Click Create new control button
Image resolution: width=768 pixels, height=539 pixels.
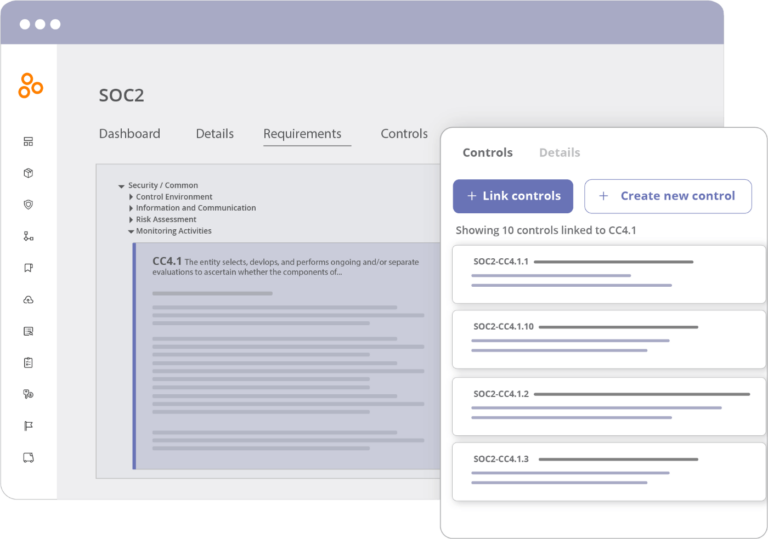tap(668, 196)
